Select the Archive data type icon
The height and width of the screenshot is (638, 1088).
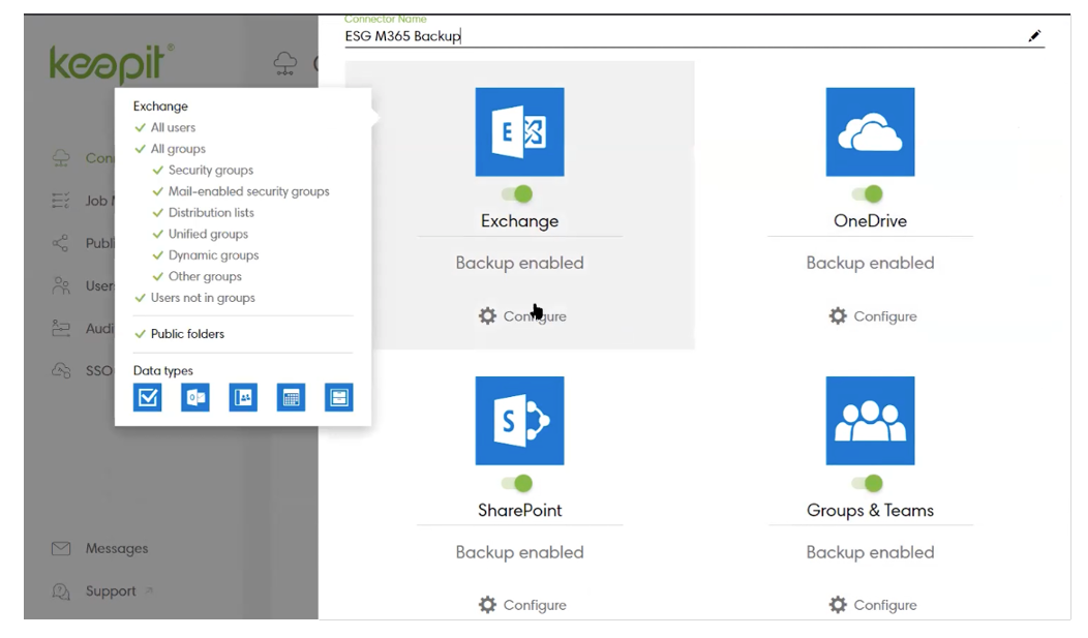(x=339, y=398)
